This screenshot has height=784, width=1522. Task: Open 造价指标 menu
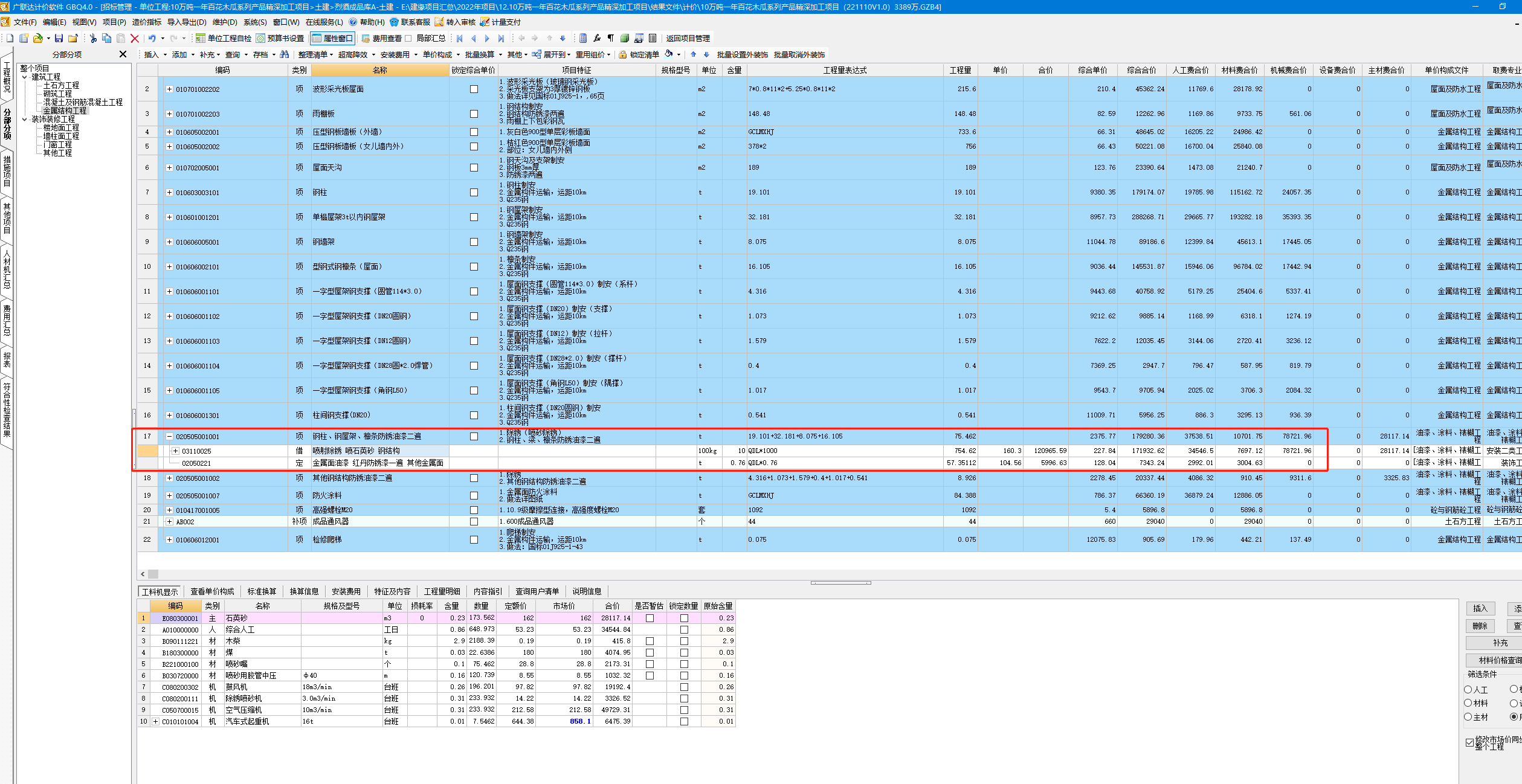click(x=147, y=22)
